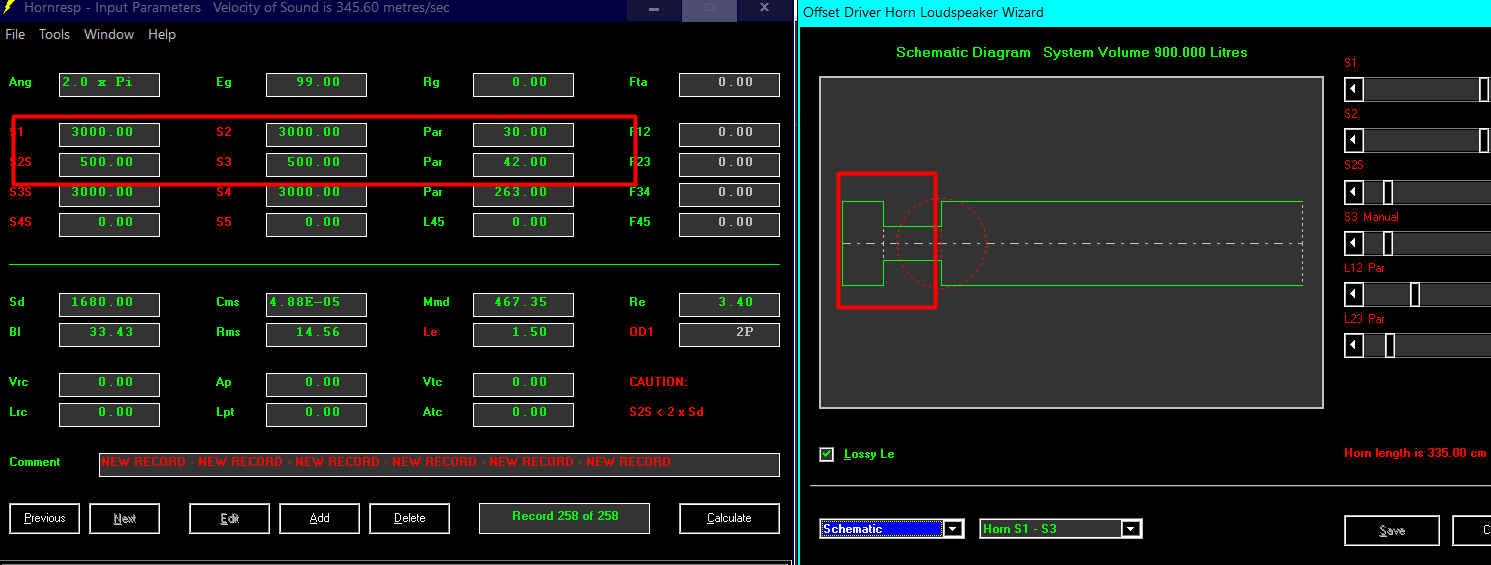Click the Delete record button

409,518
